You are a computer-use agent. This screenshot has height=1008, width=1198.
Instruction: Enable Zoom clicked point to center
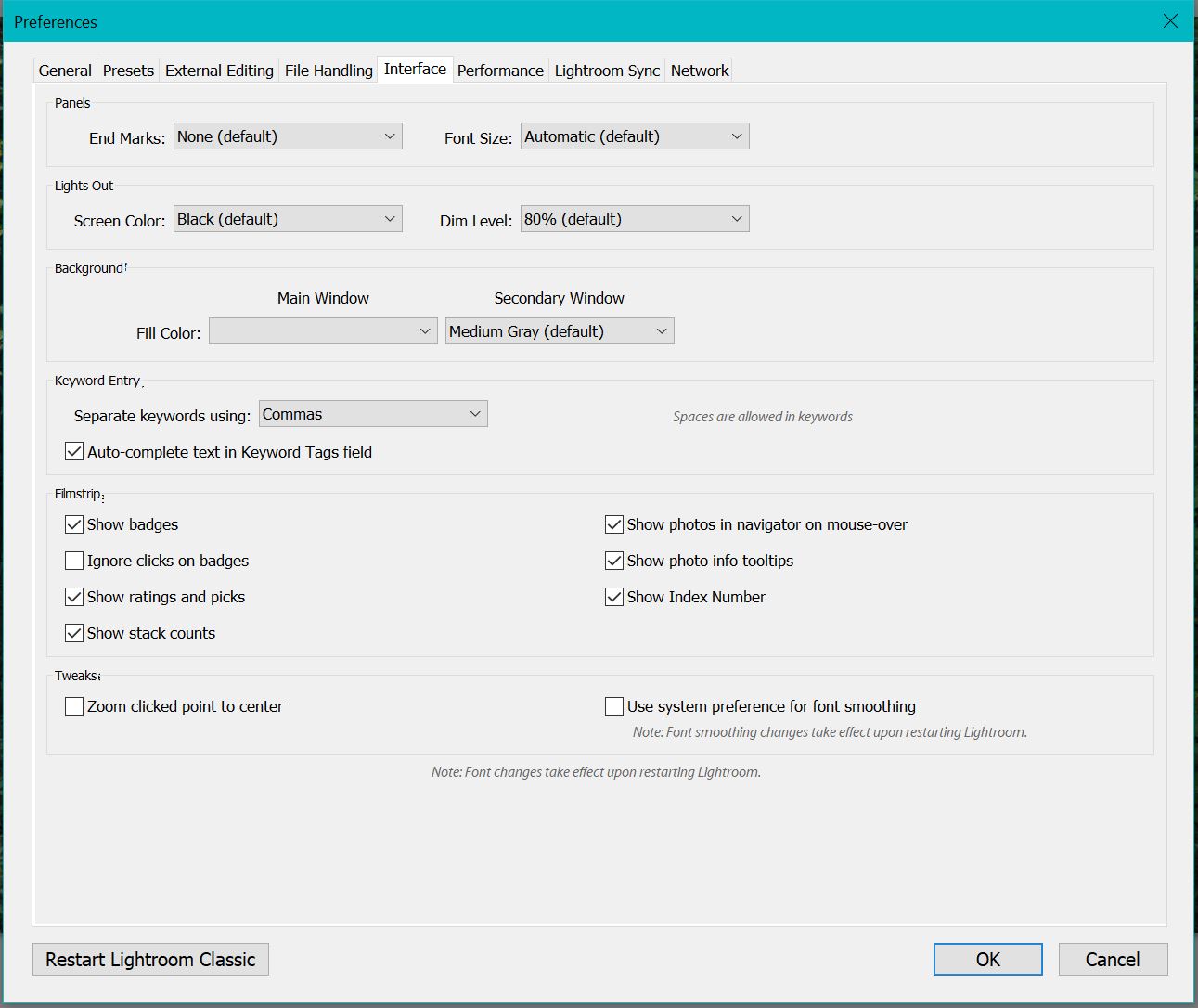point(74,706)
